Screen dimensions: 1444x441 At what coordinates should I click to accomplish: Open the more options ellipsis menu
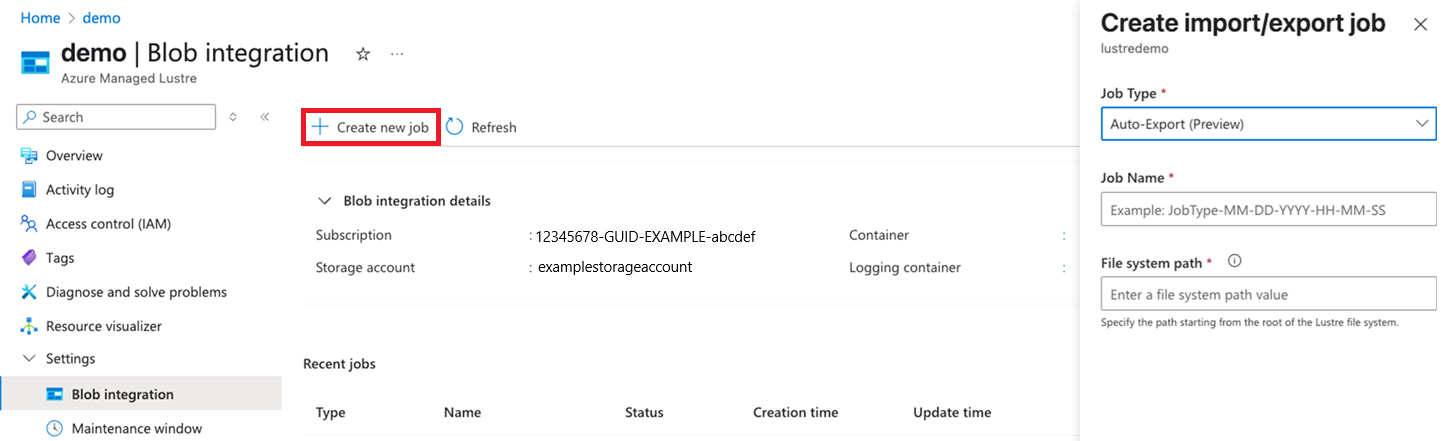(397, 54)
